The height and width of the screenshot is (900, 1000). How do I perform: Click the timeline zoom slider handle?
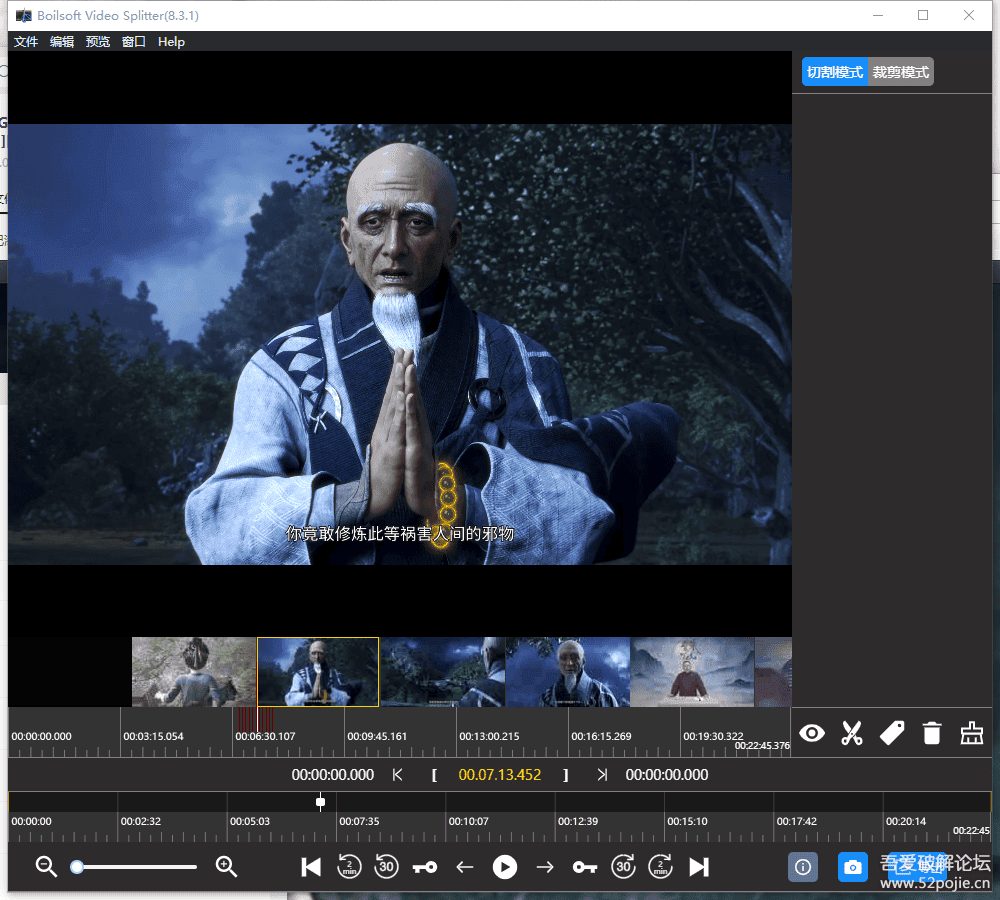77,866
